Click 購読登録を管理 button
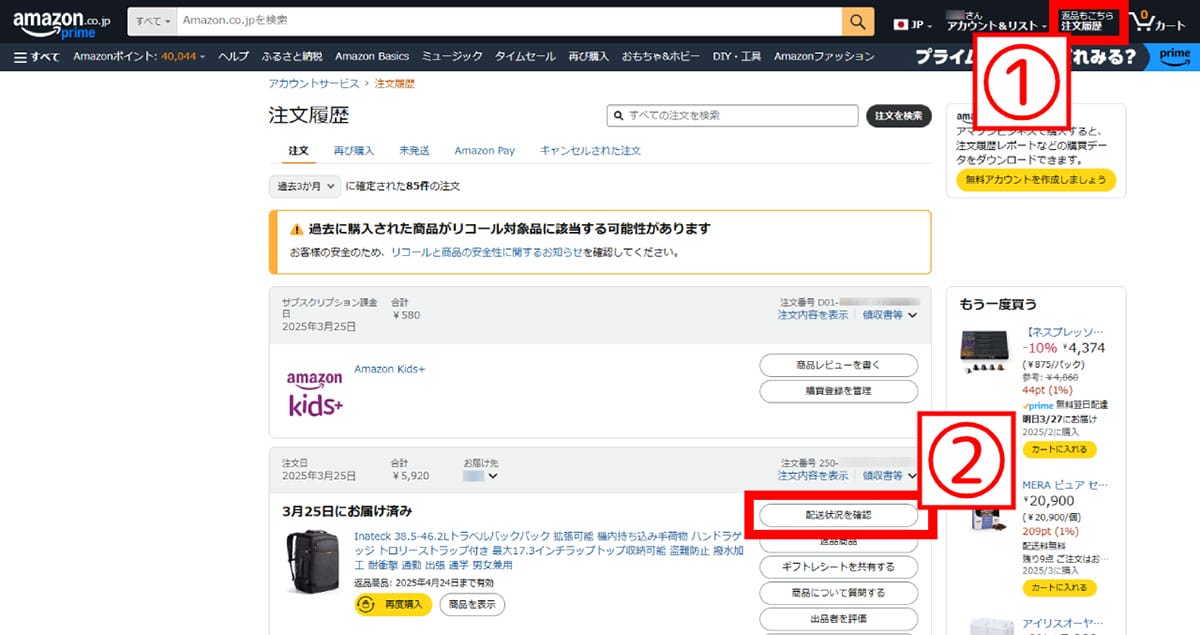The width and height of the screenshot is (1200, 635). (838, 391)
